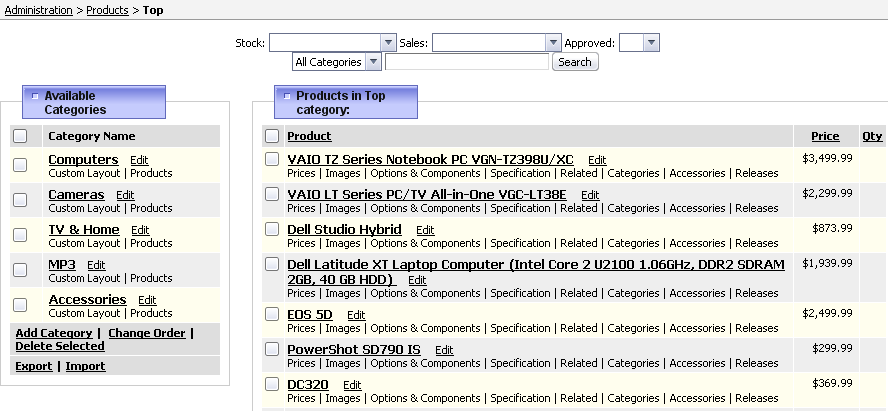Sort by the Price column header
This screenshot has height=411, width=888.
click(825, 136)
